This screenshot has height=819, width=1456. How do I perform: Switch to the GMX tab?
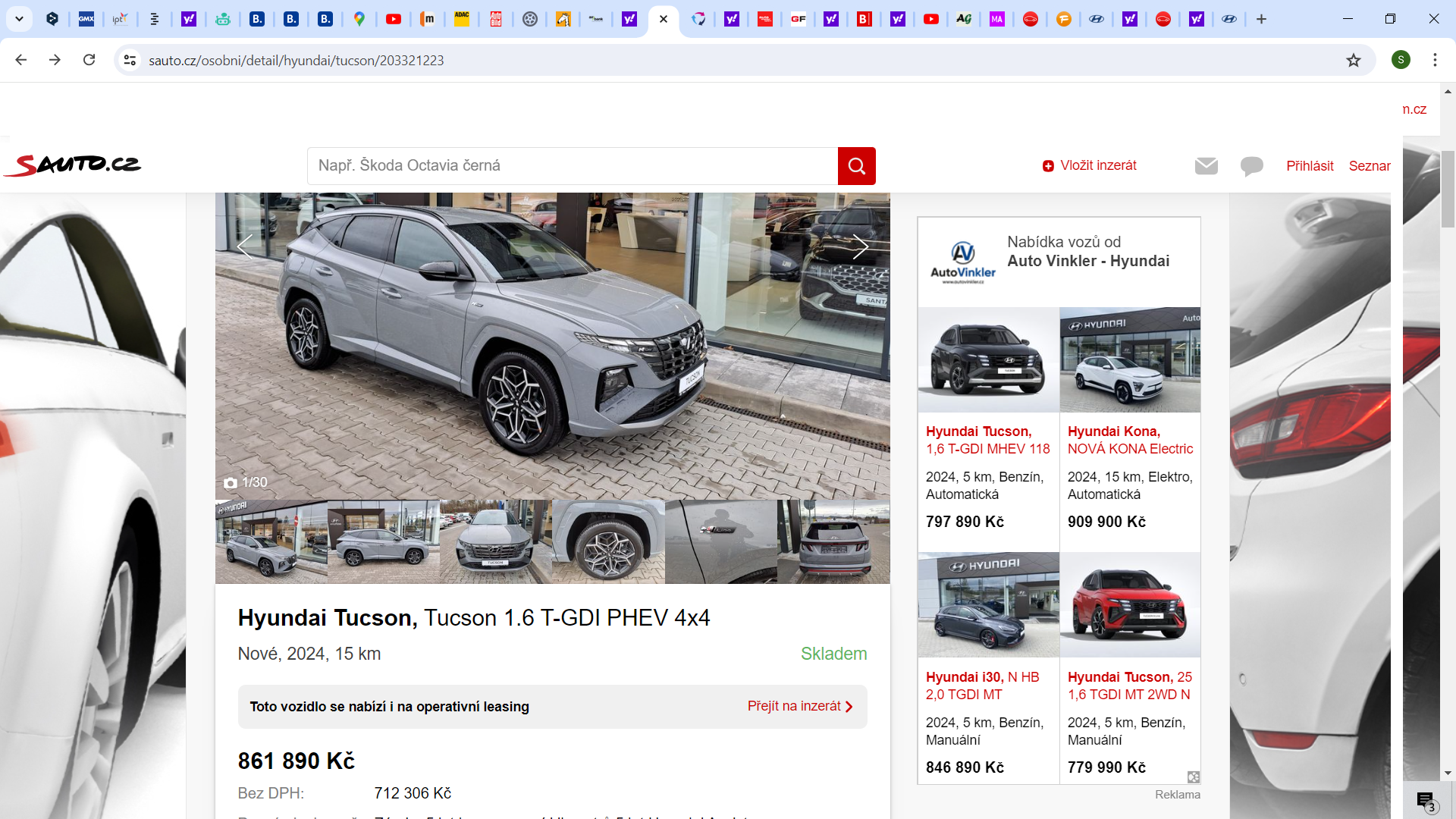86,19
